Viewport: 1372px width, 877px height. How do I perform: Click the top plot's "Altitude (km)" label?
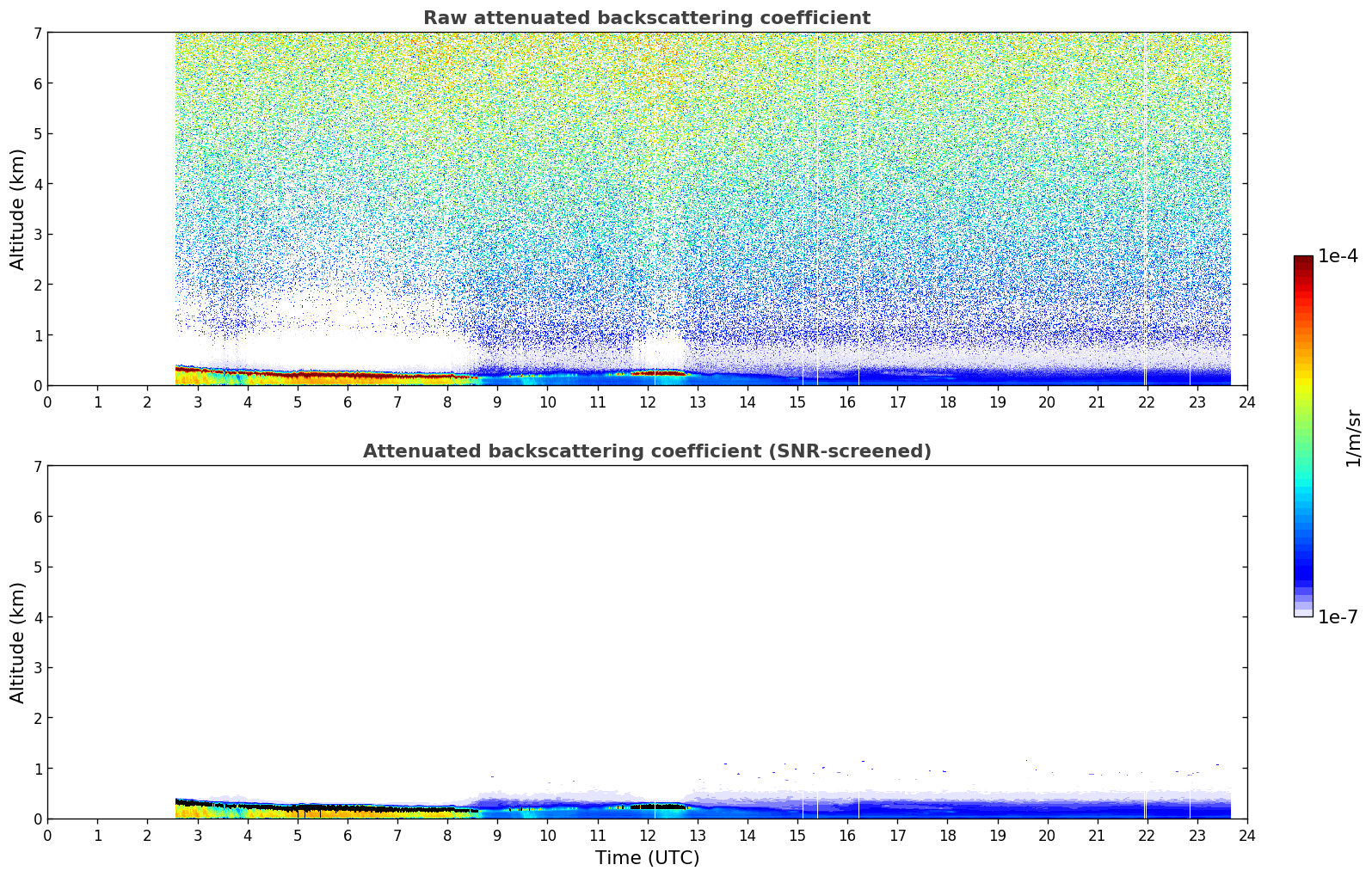[18, 209]
